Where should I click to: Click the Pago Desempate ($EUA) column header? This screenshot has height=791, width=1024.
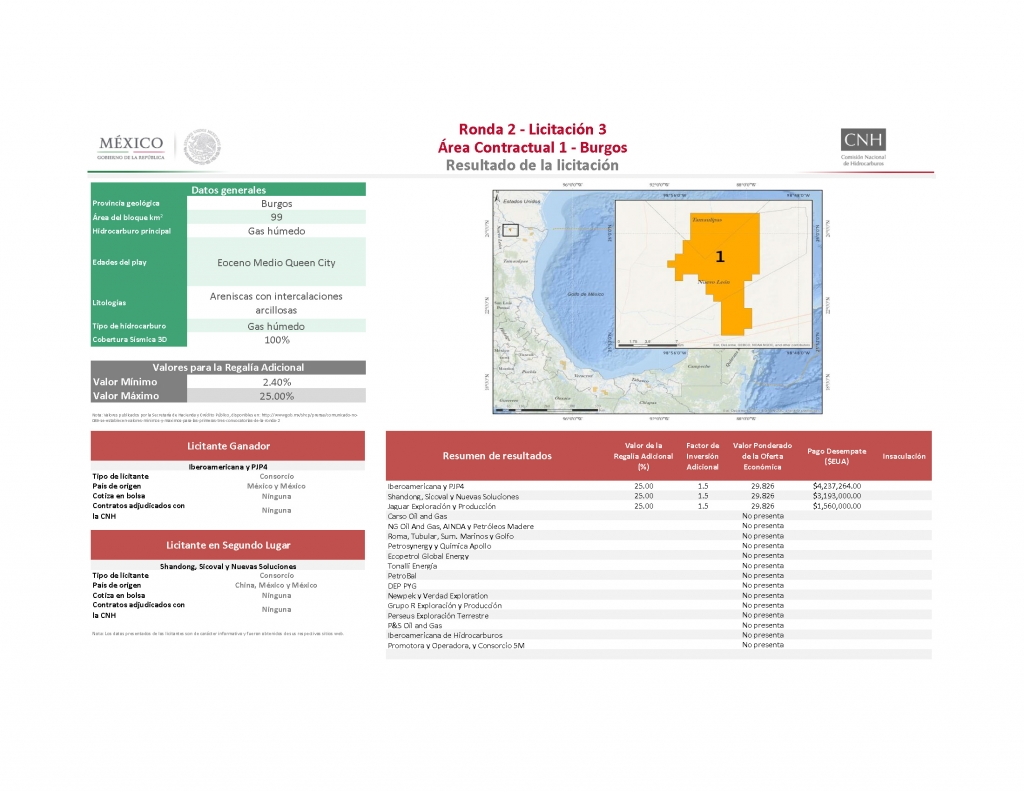(x=837, y=456)
